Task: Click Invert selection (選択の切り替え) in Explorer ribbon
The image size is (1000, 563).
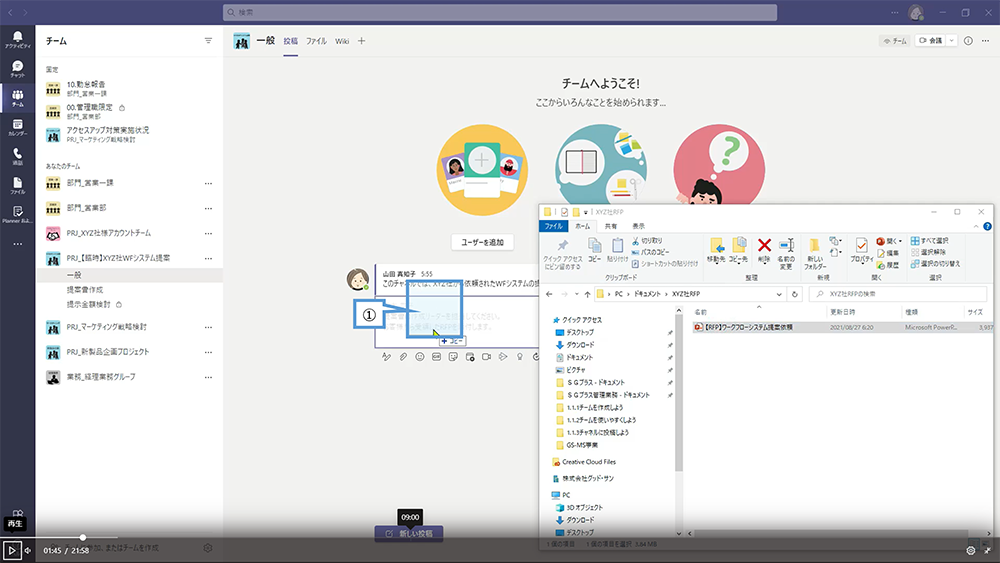Action: (935, 263)
